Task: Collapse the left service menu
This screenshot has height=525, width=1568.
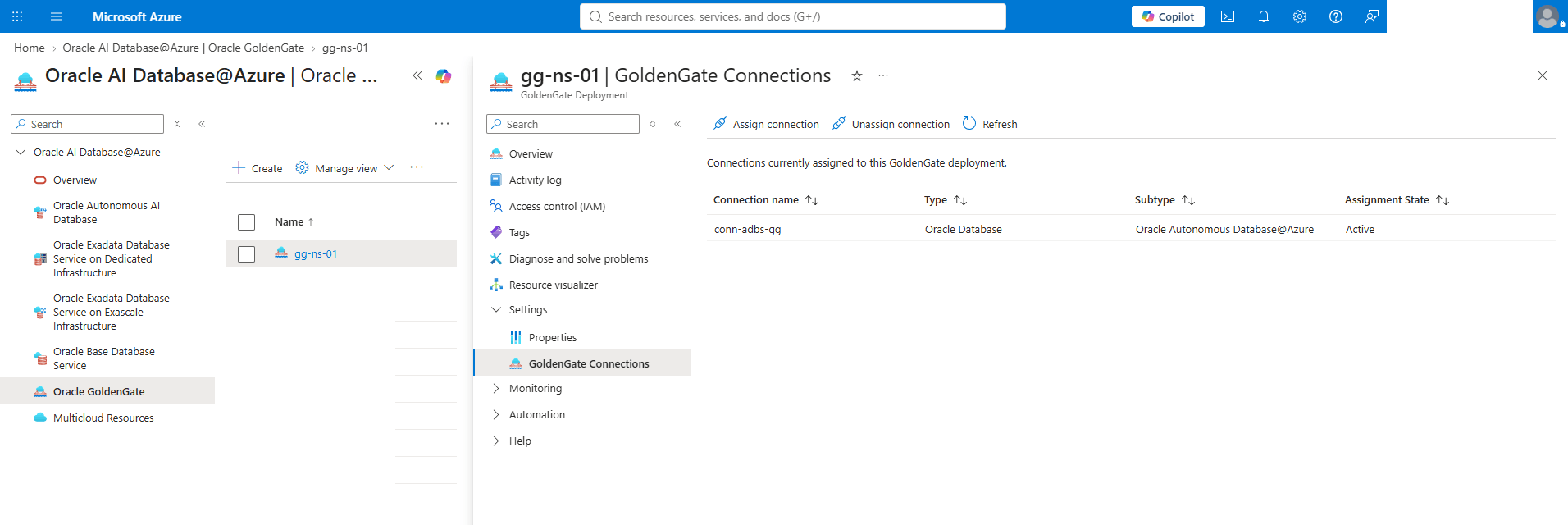Action: tap(202, 124)
